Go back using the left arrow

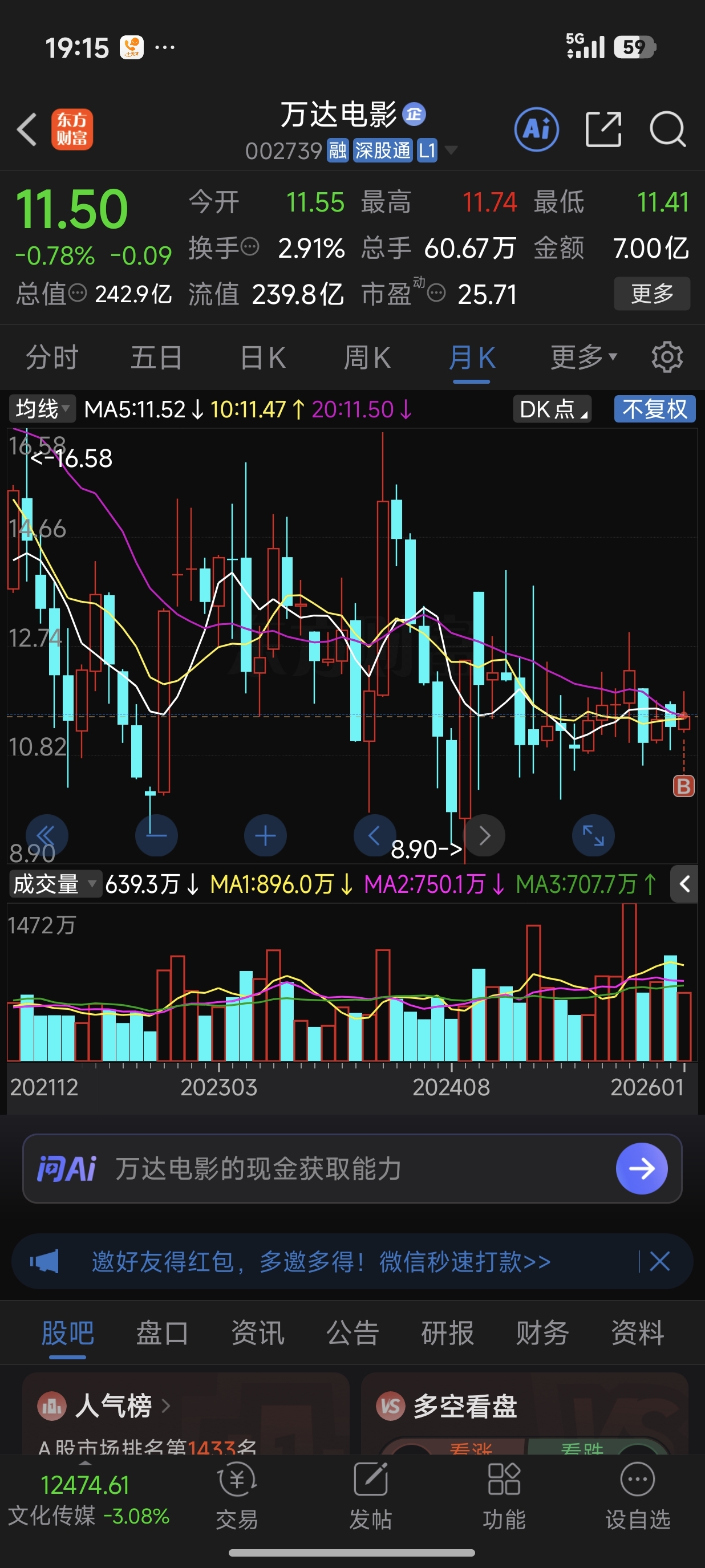(27, 129)
